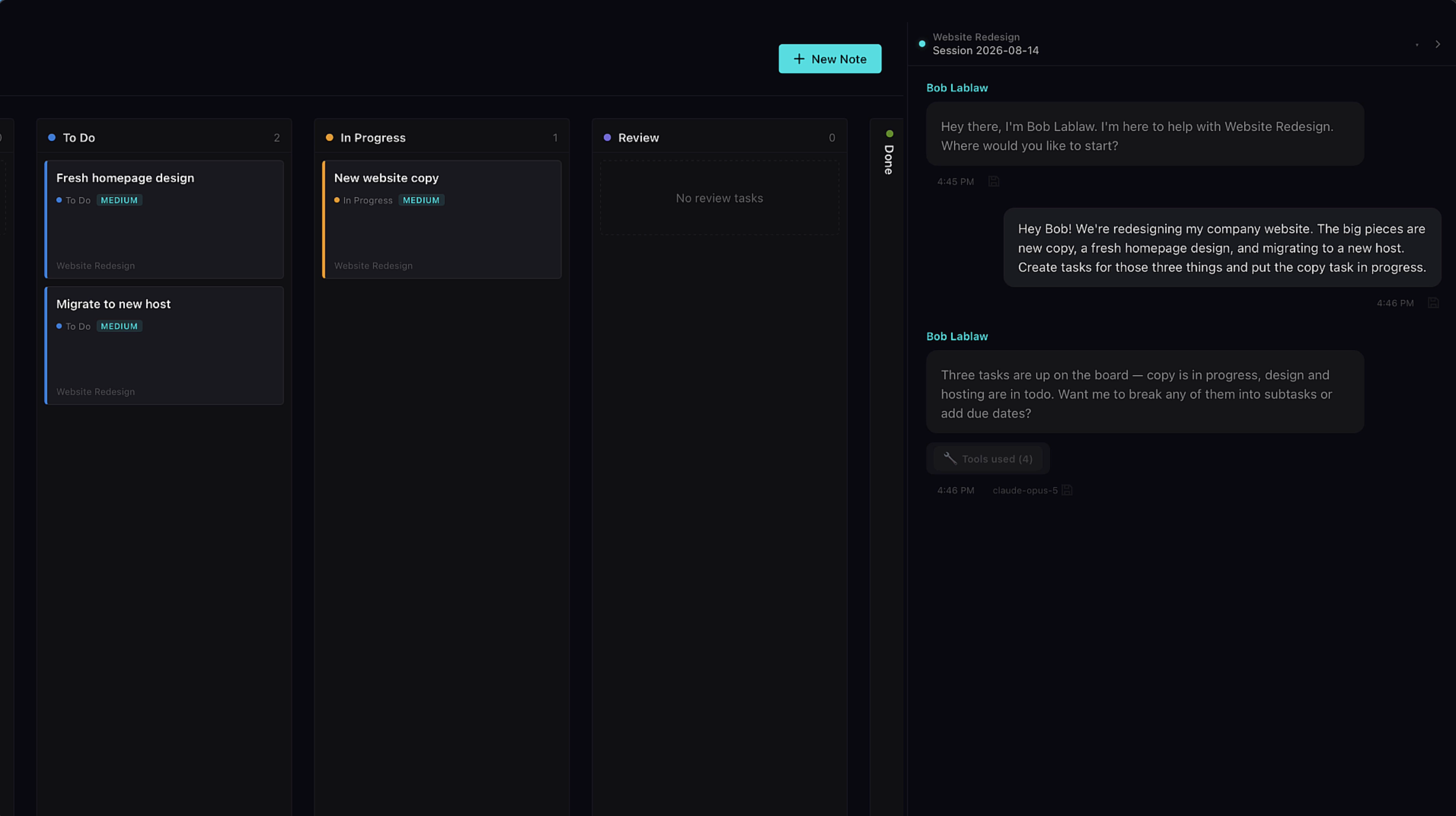This screenshot has height=816, width=1456.
Task: Expand the Tools used (4) section
Action: click(988, 458)
